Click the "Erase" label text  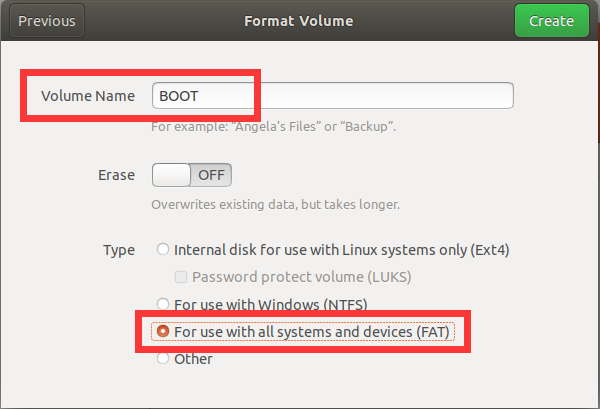pyautogui.click(x=116, y=175)
